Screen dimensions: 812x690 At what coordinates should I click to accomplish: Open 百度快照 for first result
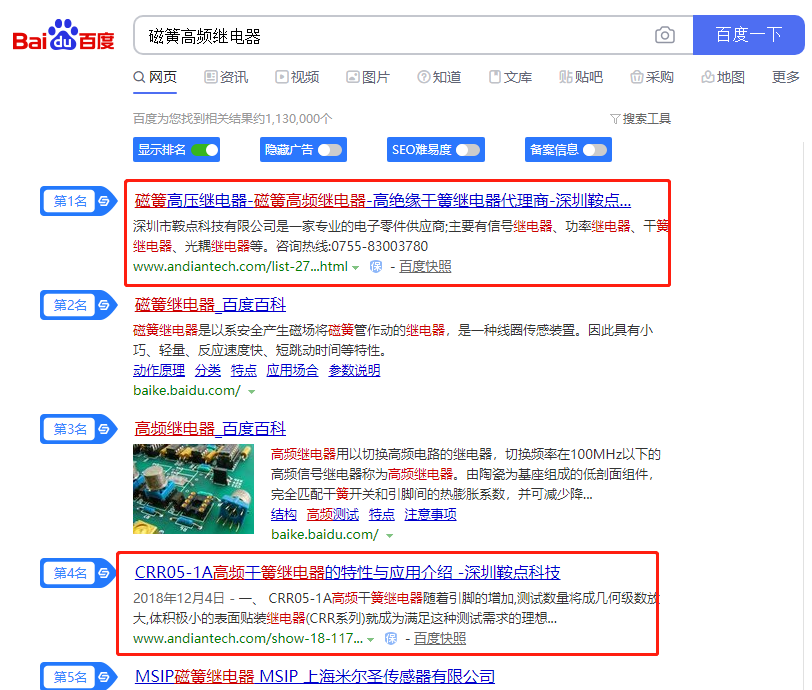[x=425, y=267]
